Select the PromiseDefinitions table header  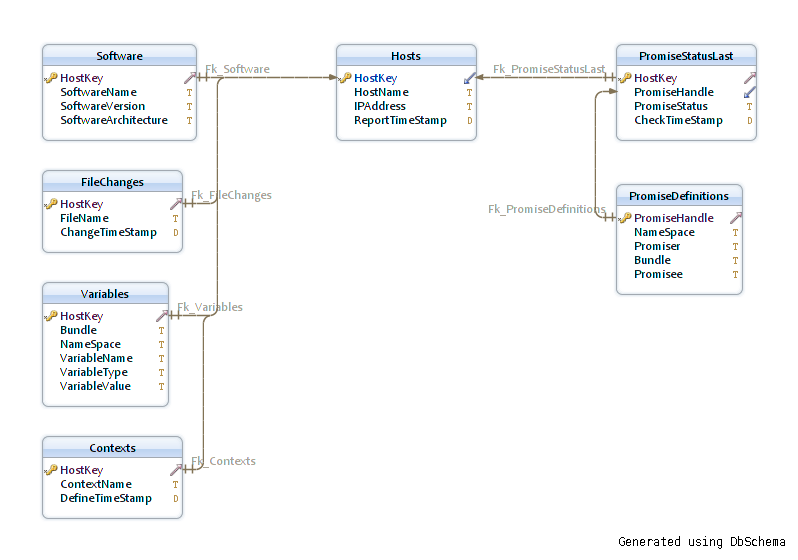[x=679, y=195]
